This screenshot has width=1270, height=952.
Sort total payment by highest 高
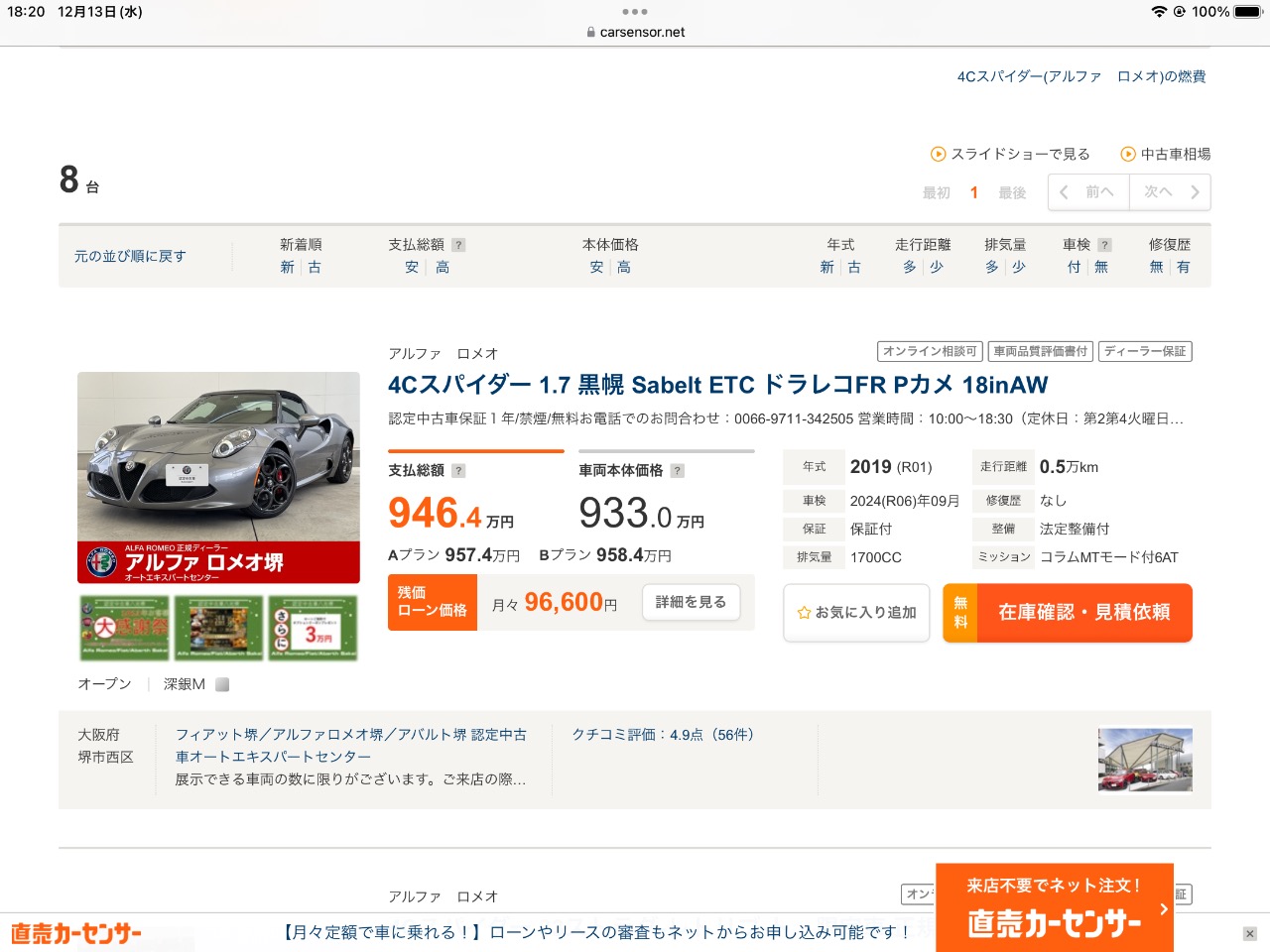pyautogui.click(x=443, y=267)
